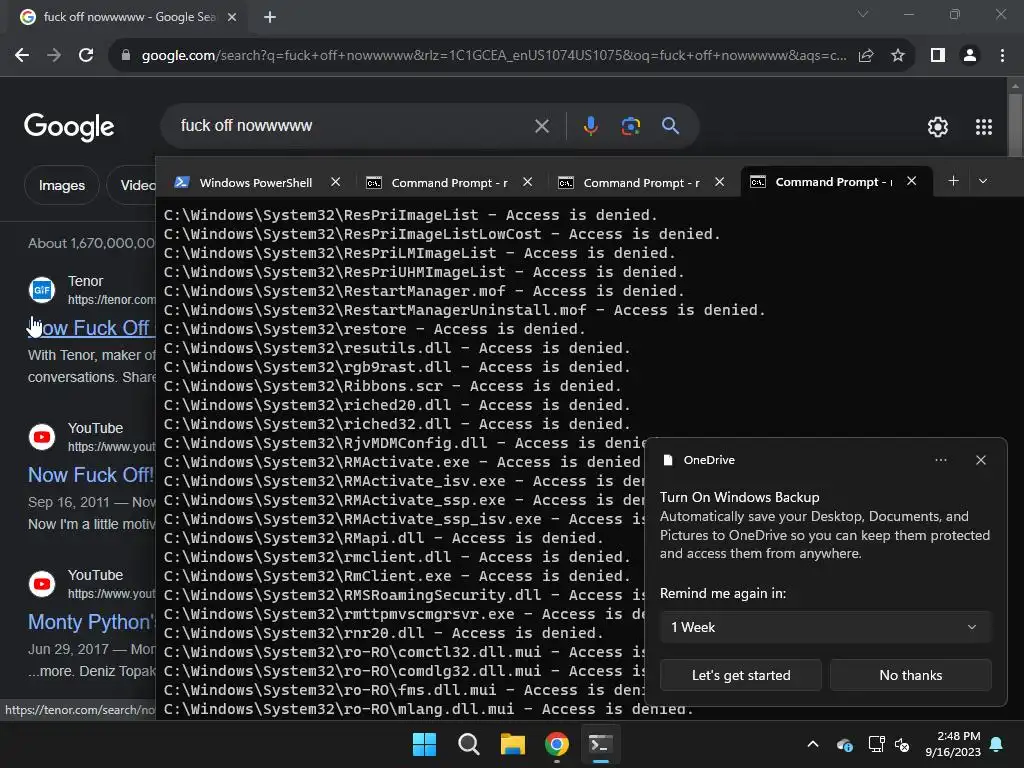Open a new Chrome tab
Viewport: 1024px width, 768px height.
click(270, 17)
